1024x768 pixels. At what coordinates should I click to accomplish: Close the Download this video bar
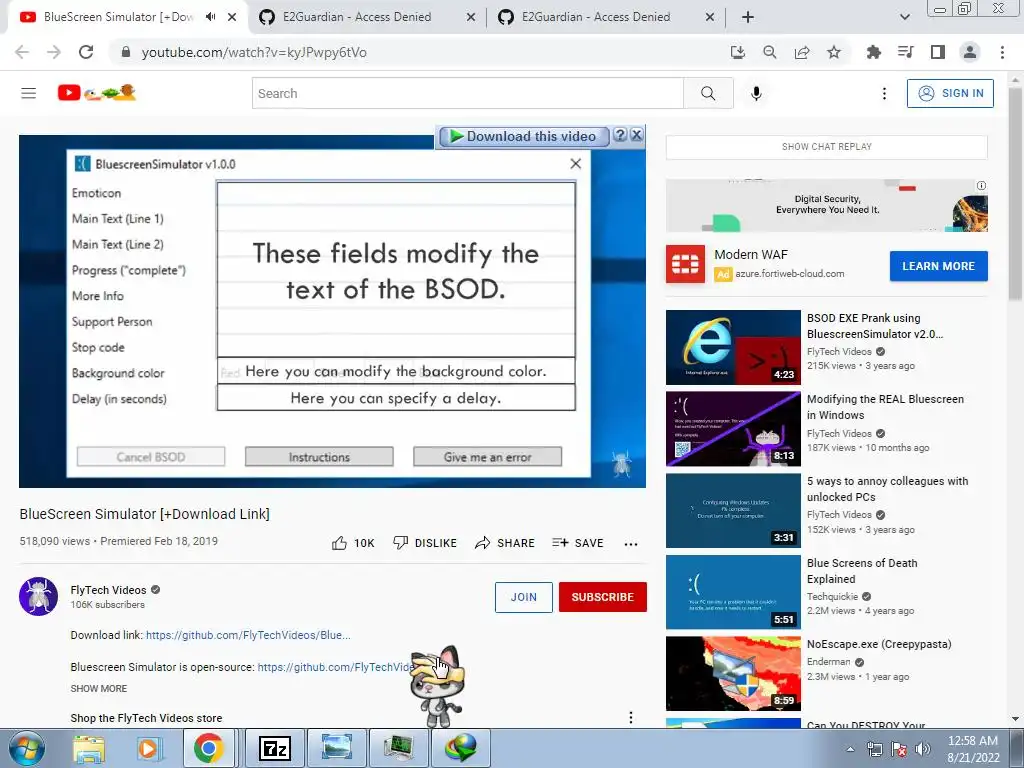(637, 135)
